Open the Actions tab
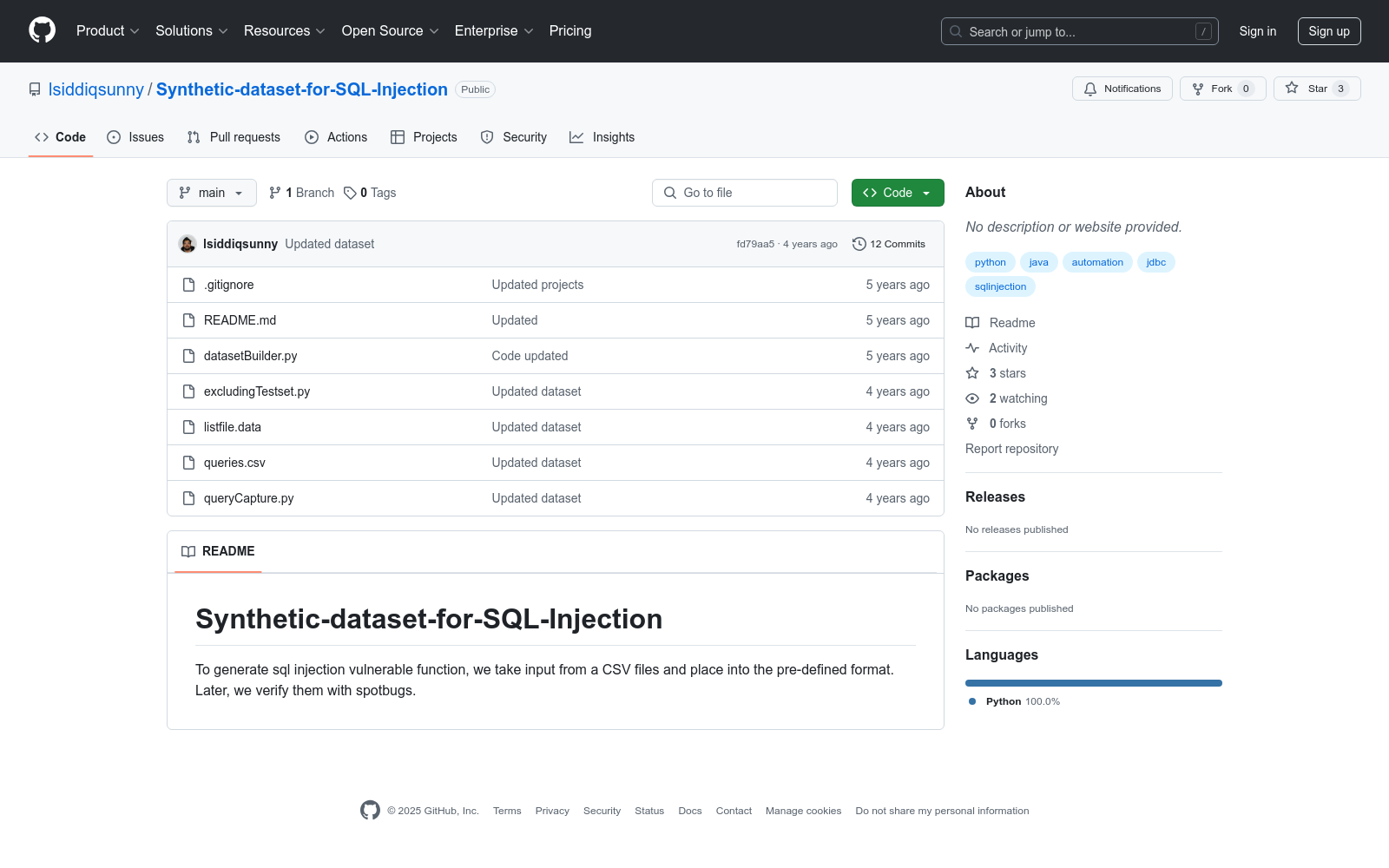 (336, 137)
